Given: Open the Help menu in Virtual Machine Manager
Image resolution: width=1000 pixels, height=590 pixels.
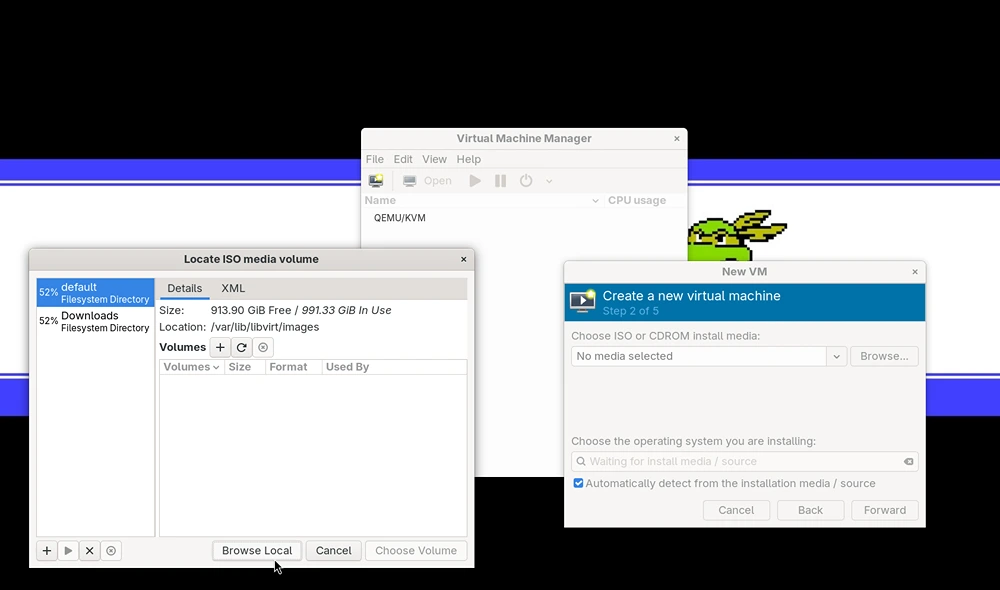Looking at the screenshot, I should click(x=468, y=159).
